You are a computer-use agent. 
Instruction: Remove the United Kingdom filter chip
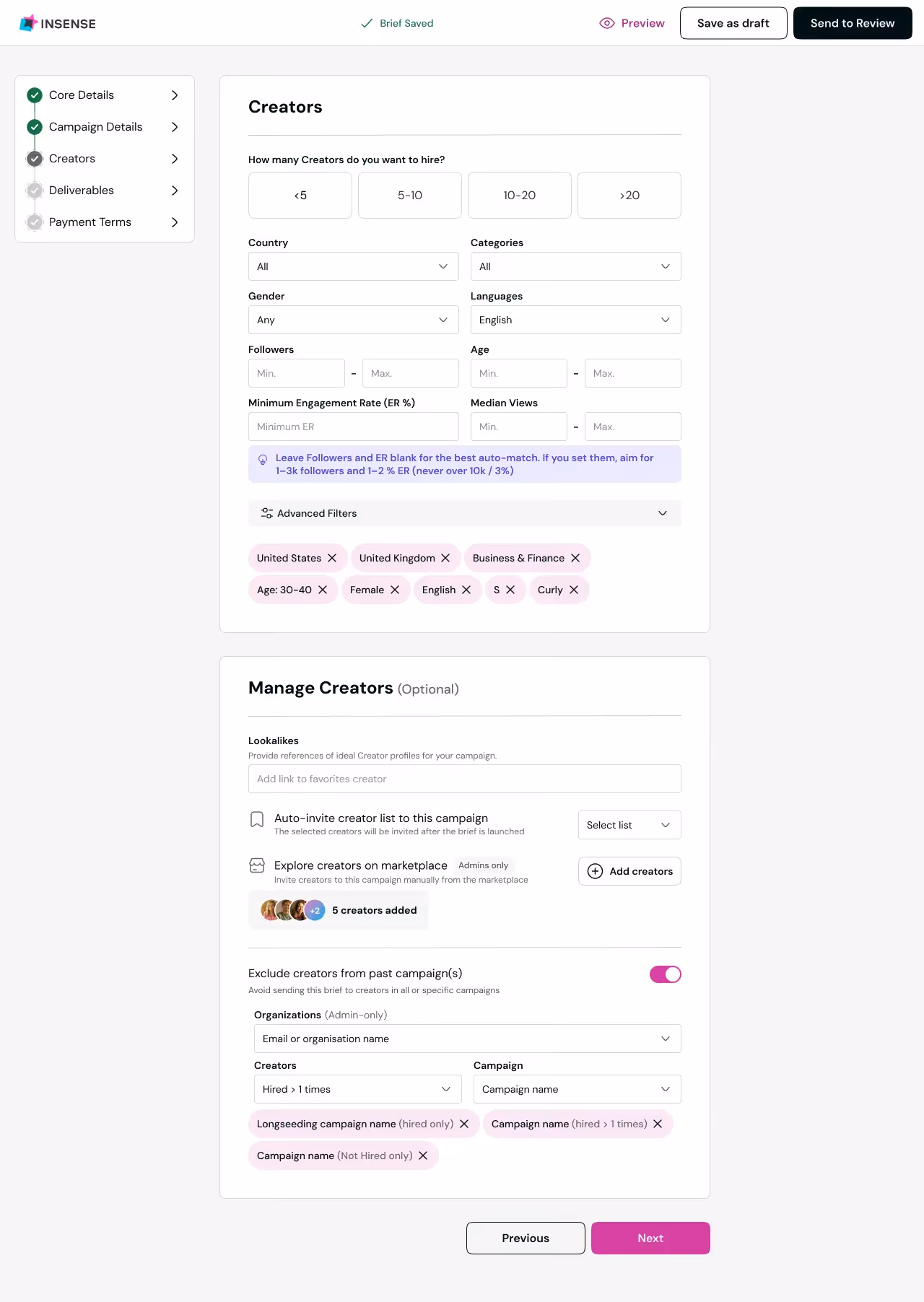[445, 558]
